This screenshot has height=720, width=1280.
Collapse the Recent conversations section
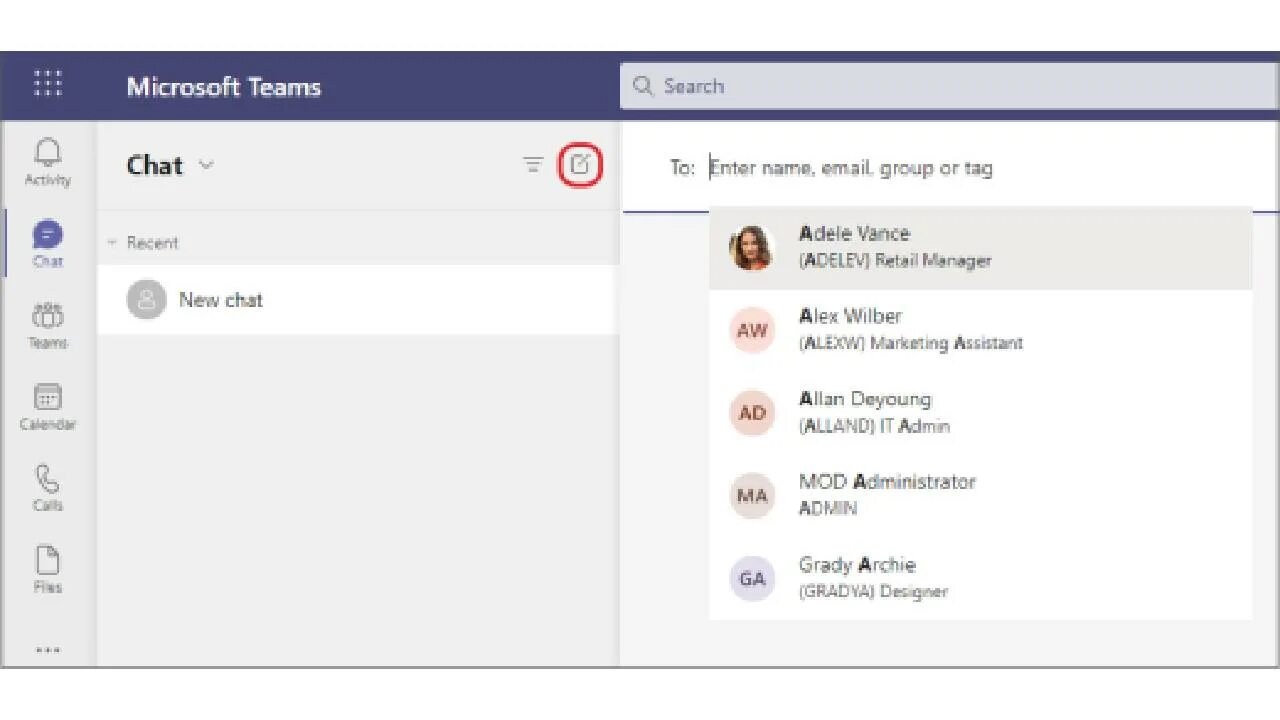112,242
